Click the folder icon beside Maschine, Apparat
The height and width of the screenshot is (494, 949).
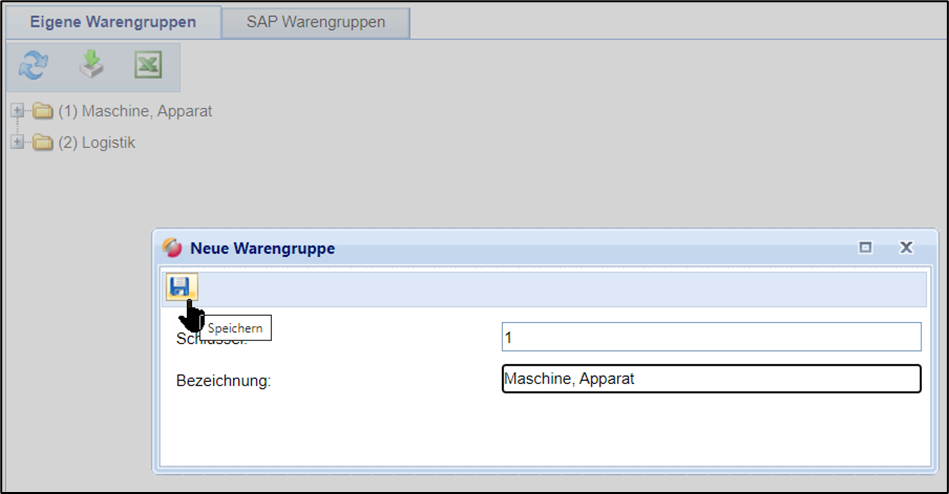pos(43,111)
